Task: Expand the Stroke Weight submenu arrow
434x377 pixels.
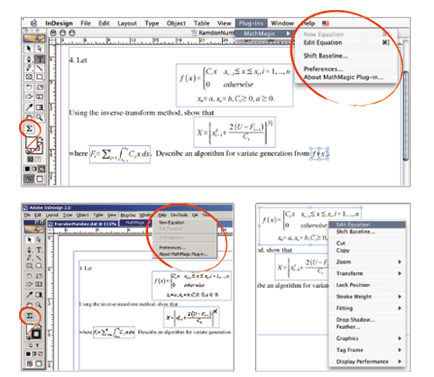Action: click(x=399, y=297)
